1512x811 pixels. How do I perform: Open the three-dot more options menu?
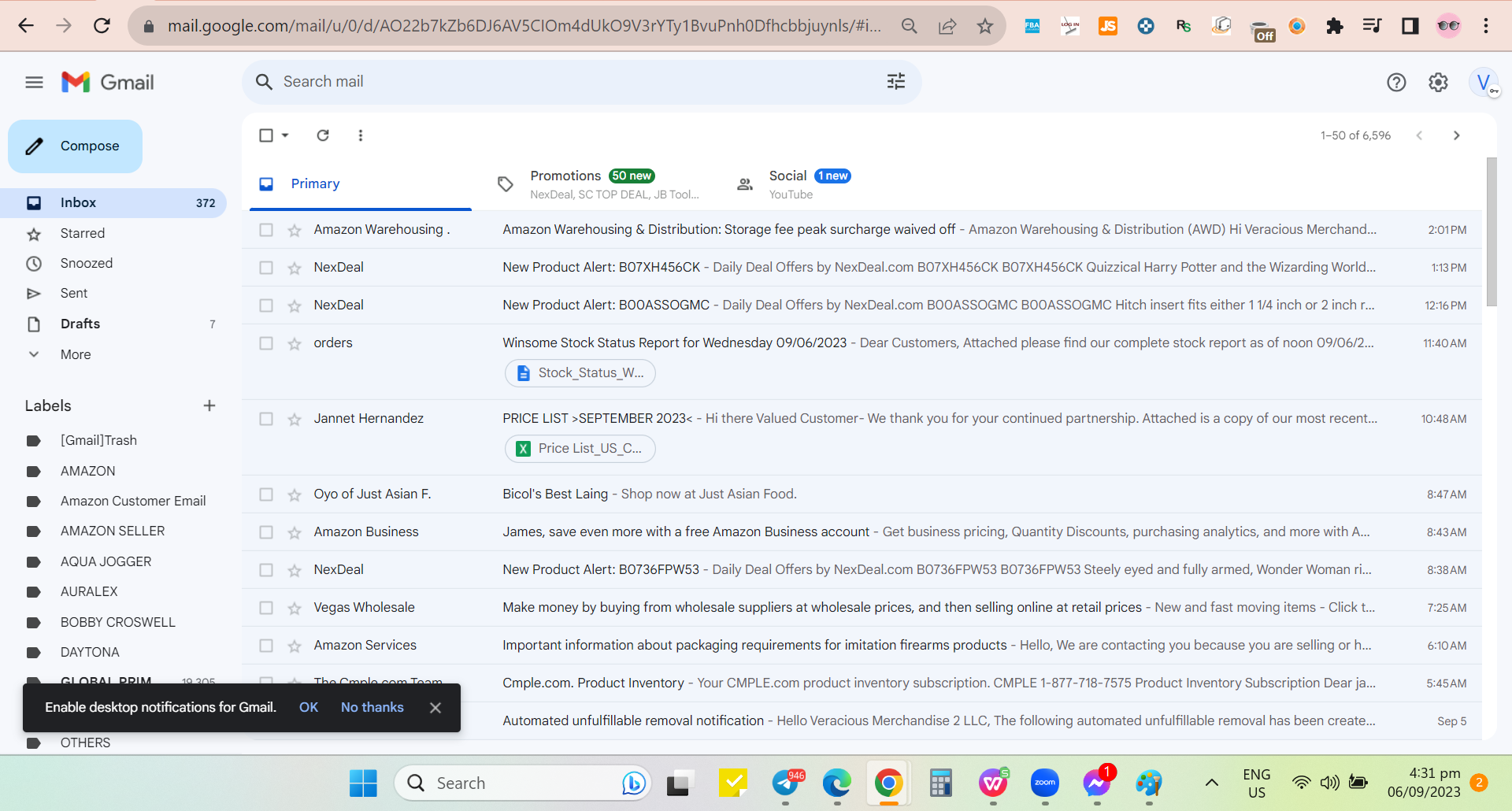point(361,135)
